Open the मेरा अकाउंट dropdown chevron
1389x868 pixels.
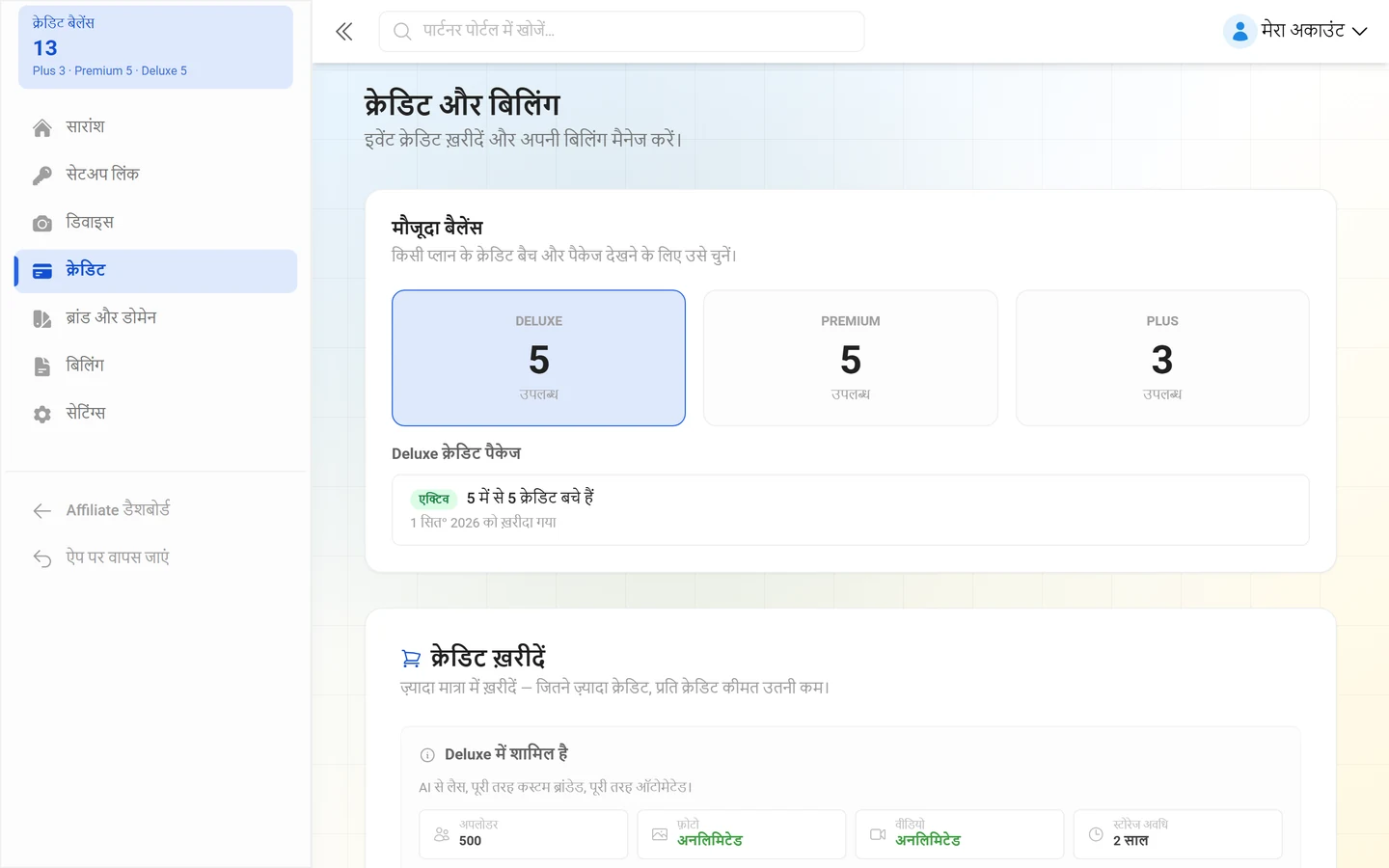coord(1360,32)
